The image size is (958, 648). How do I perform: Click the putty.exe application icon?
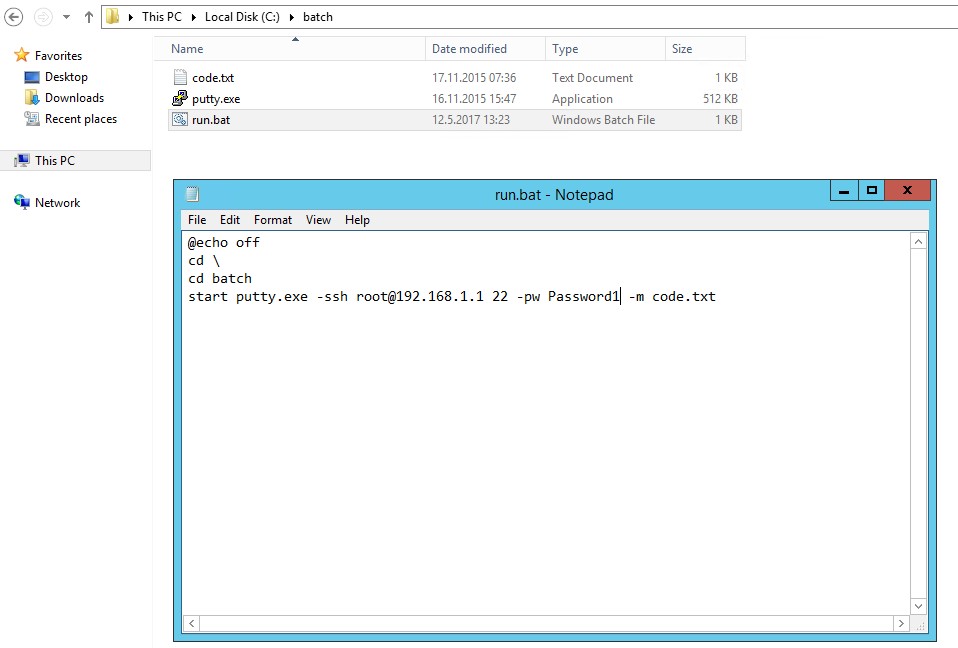(180, 98)
